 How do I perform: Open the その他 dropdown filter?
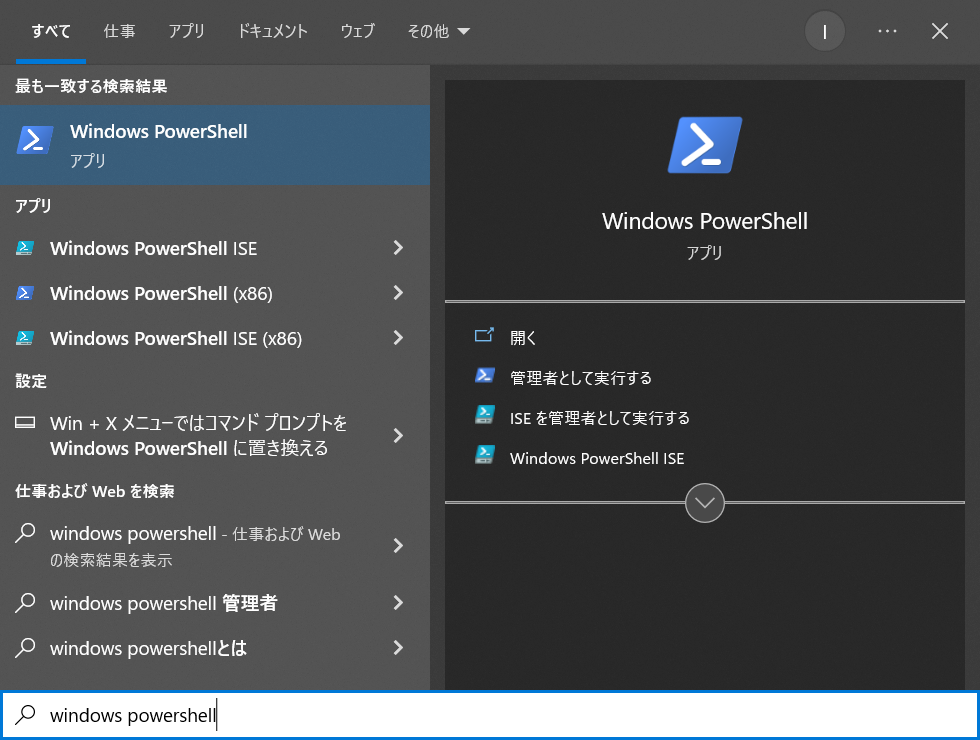pos(438,31)
